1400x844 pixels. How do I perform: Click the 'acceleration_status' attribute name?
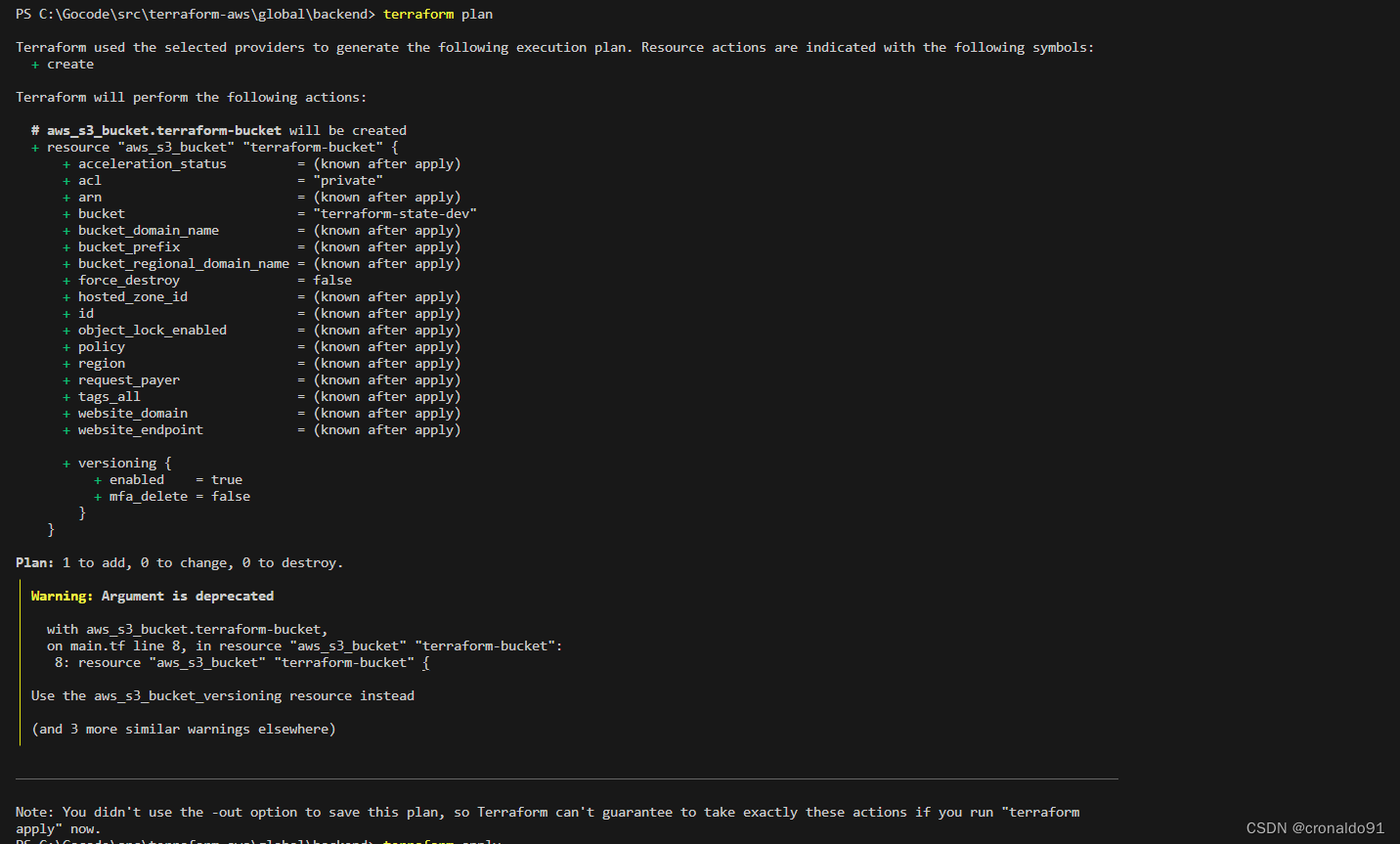coord(153,164)
